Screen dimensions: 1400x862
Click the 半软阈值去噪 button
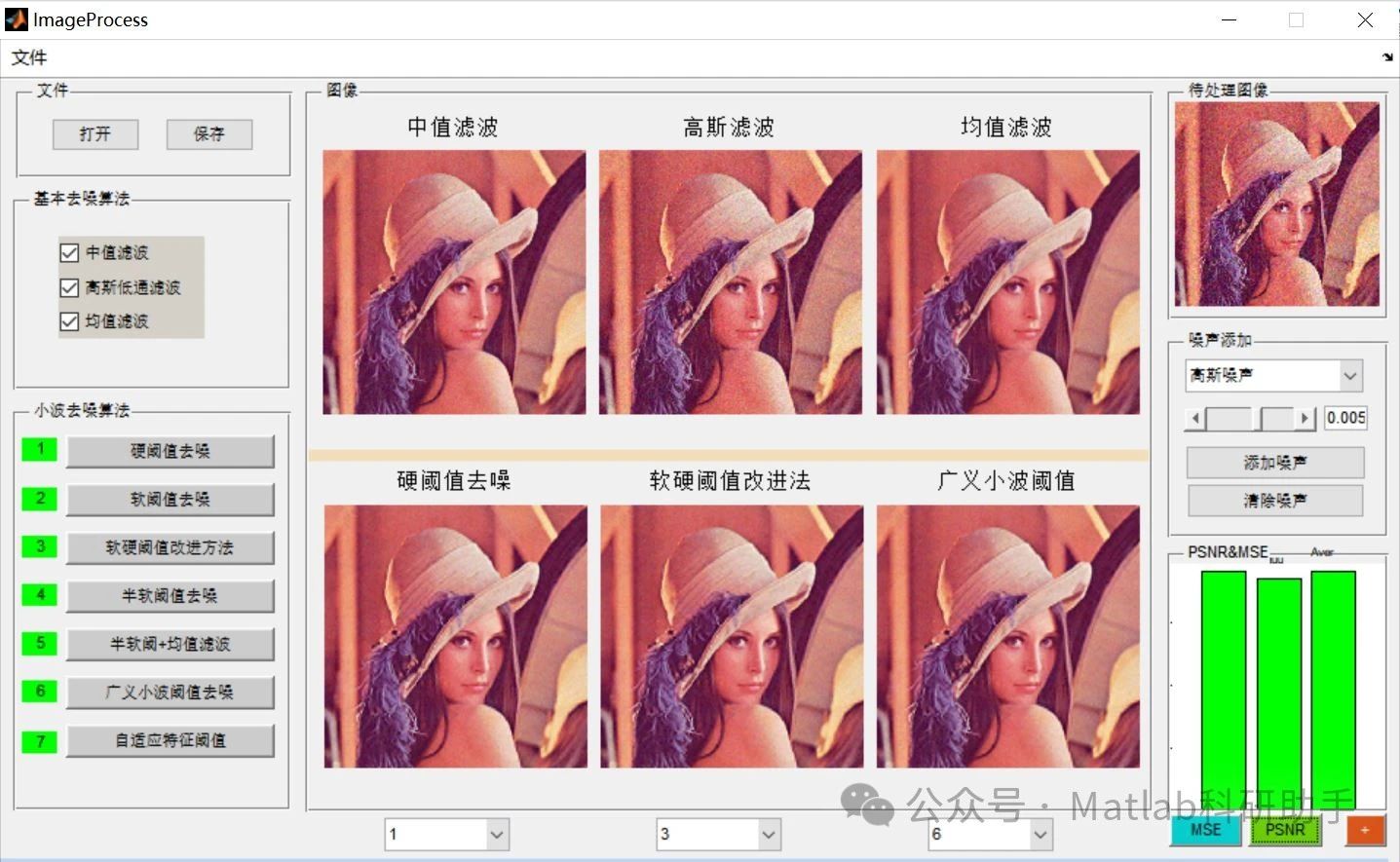pyautogui.click(x=170, y=595)
